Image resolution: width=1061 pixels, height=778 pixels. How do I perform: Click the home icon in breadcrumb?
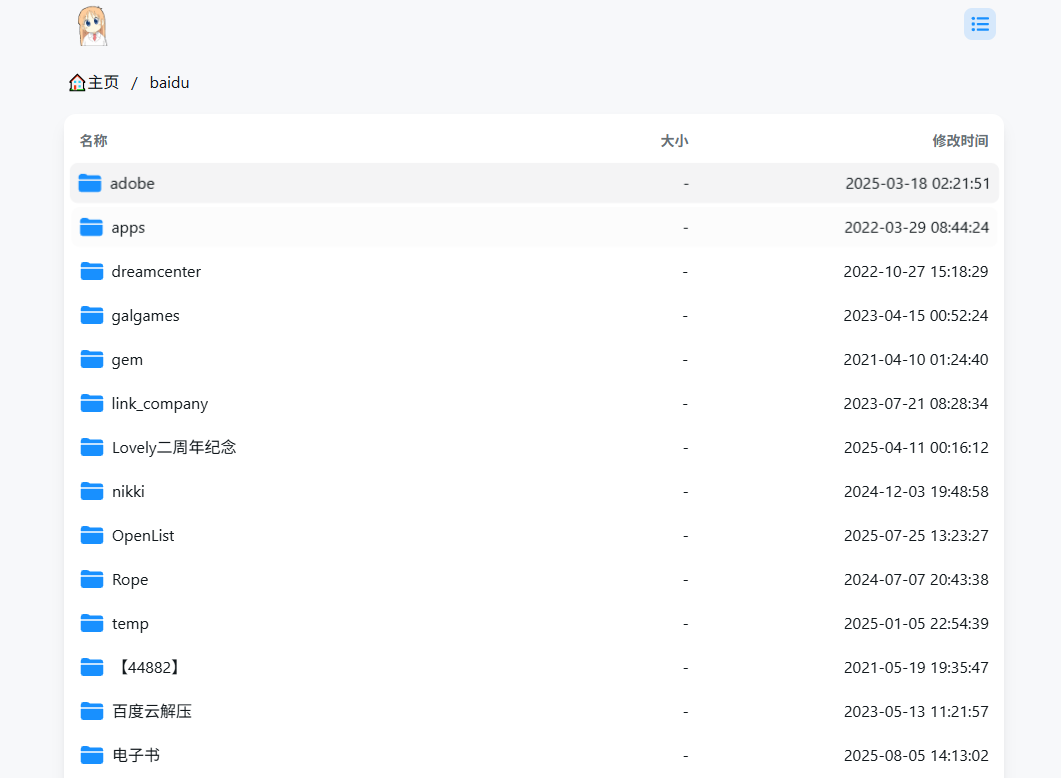(x=77, y=83)
